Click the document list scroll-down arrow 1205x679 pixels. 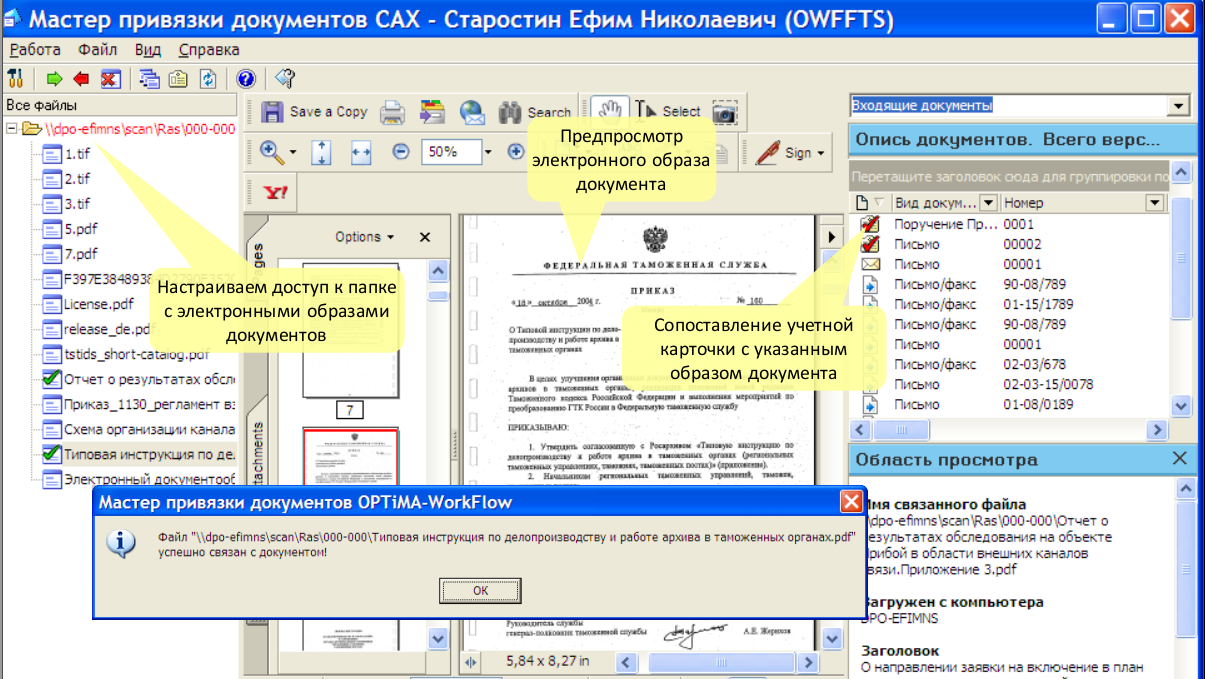point(1181,406)
